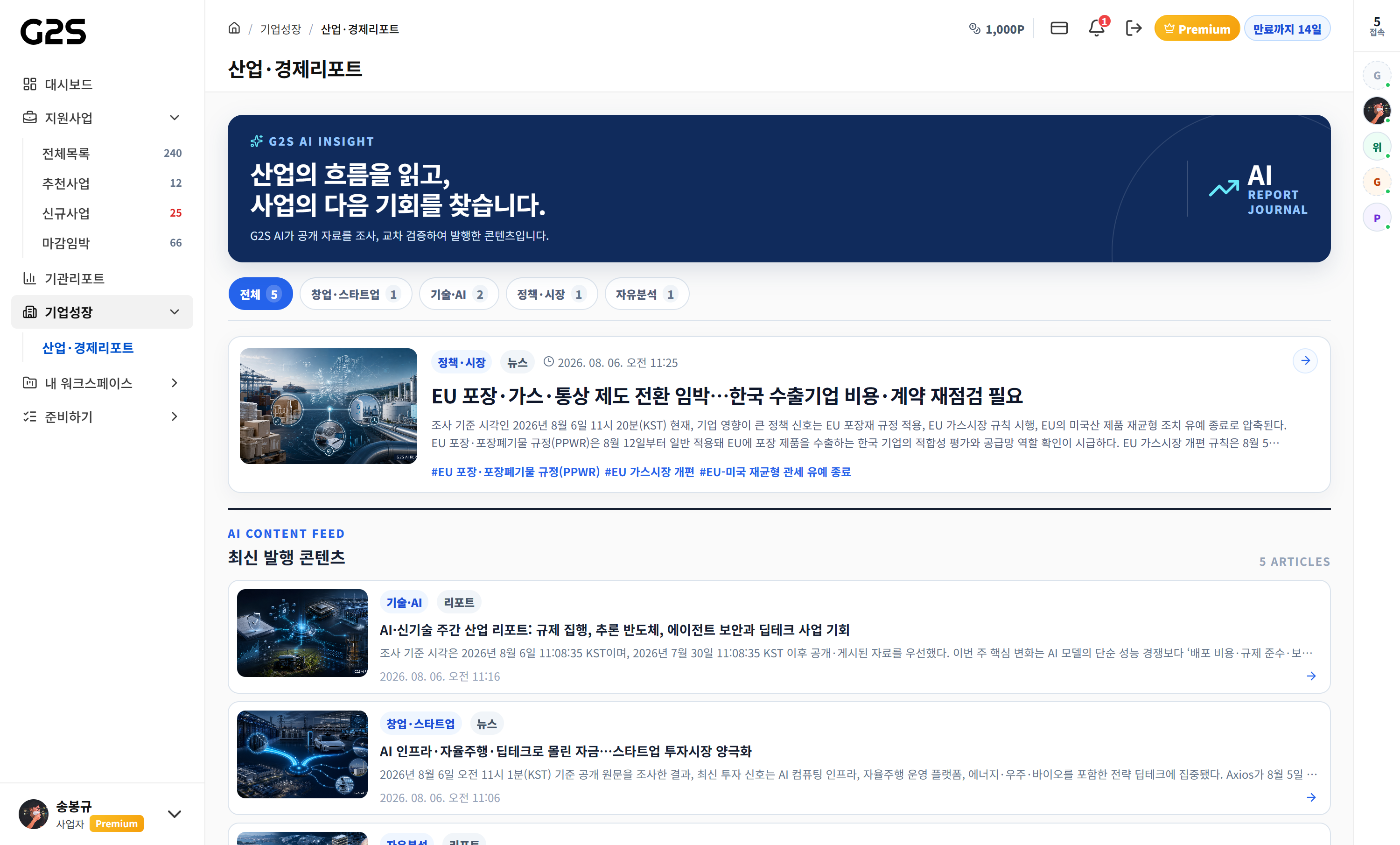Viewport: 1400px width, 845px height.
Task: Select the 창업·스타트업 filter tab
Action: 356,295
